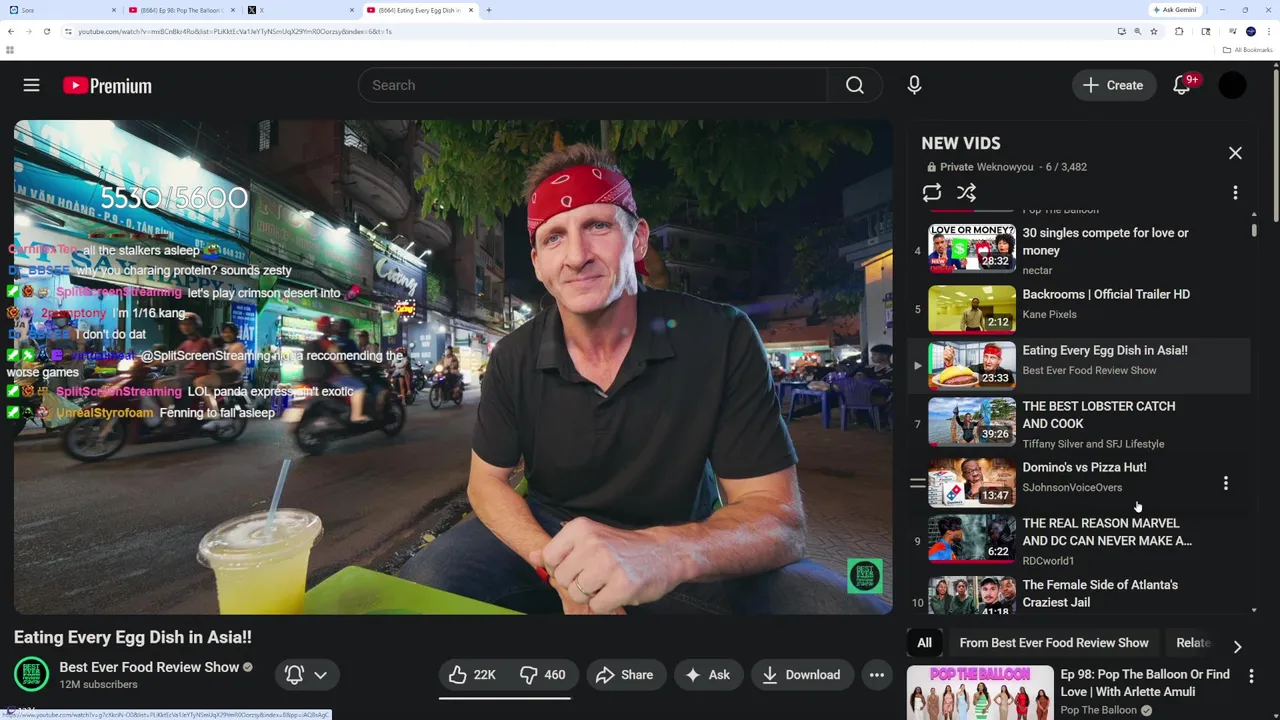Close the NEW VIDS playlist panel

point(1235,153)
